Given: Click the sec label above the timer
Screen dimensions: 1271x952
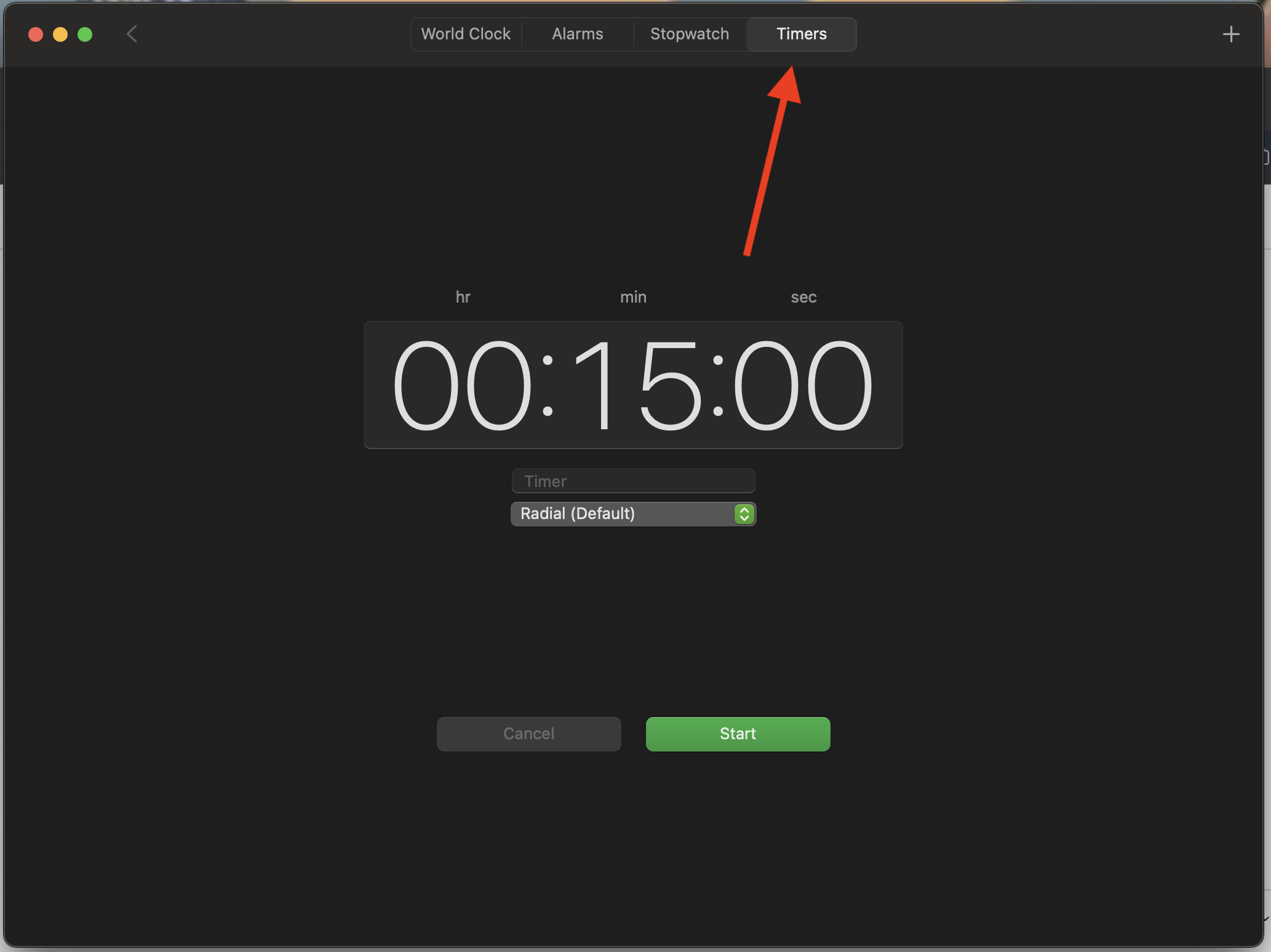Looking at the screenshot, I should pyautogui.click(x=803, y=297).
